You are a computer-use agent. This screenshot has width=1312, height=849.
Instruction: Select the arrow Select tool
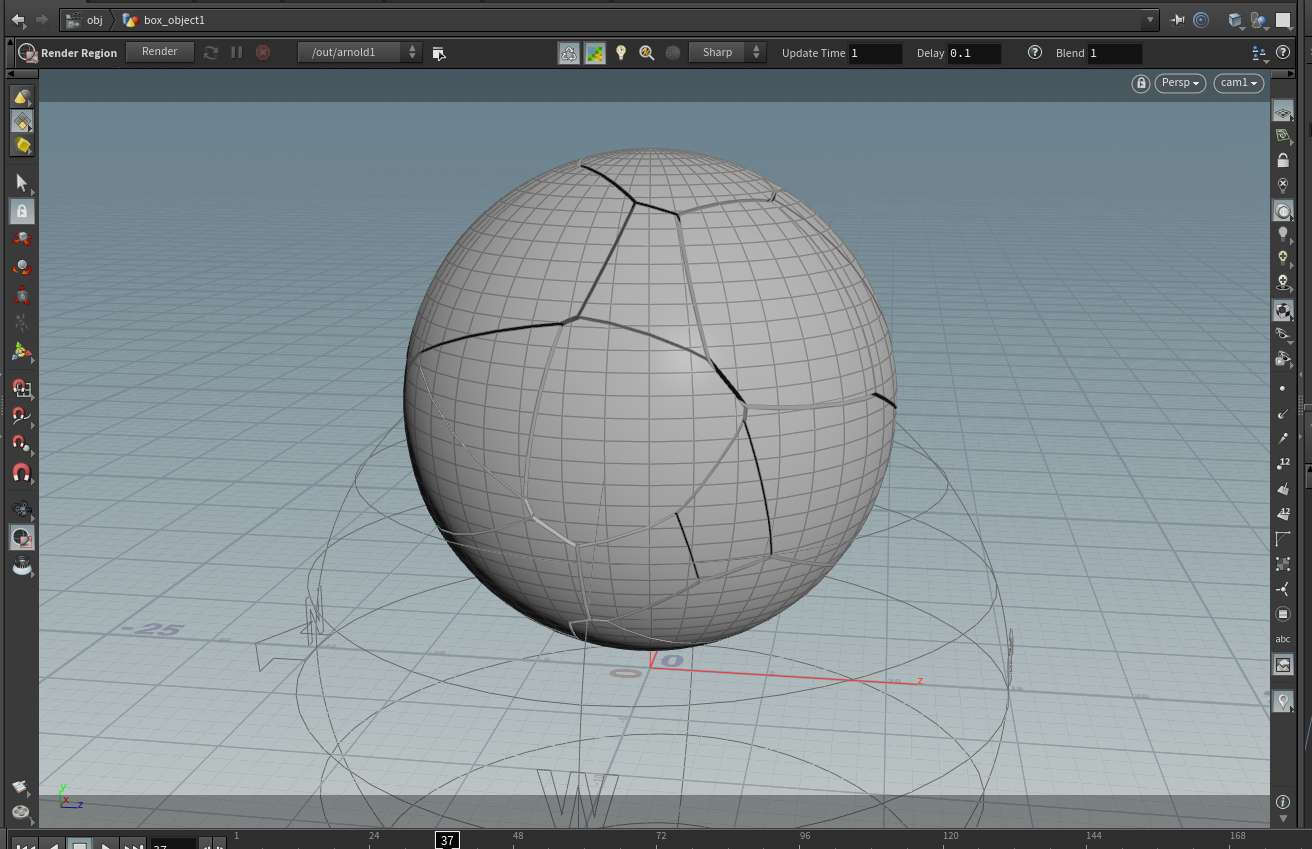(x=22, y=183)
